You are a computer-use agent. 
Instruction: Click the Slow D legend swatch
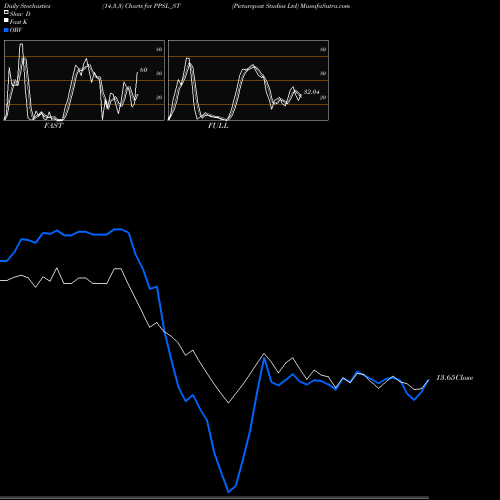click(x=6, y=13)
